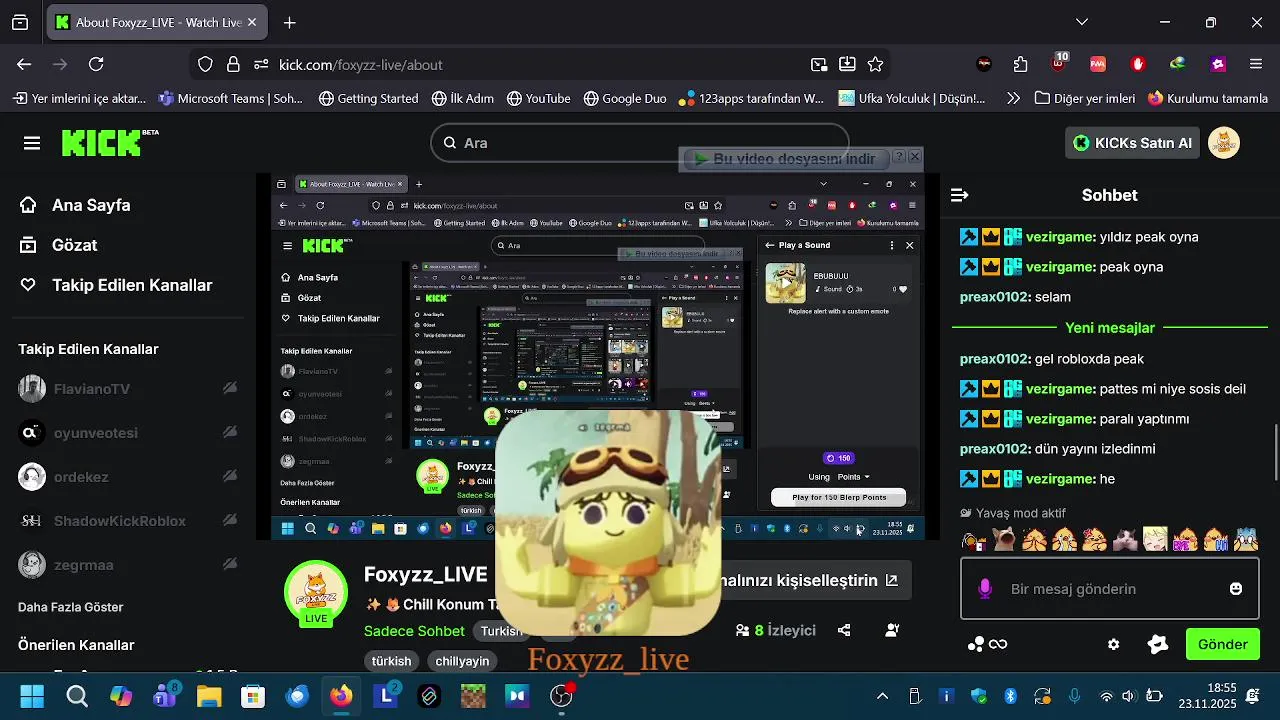This screenshot has height=720, width=1280.
Task: Select the About Foxyzz_LIVE browser tab
Action: point(158,22)
